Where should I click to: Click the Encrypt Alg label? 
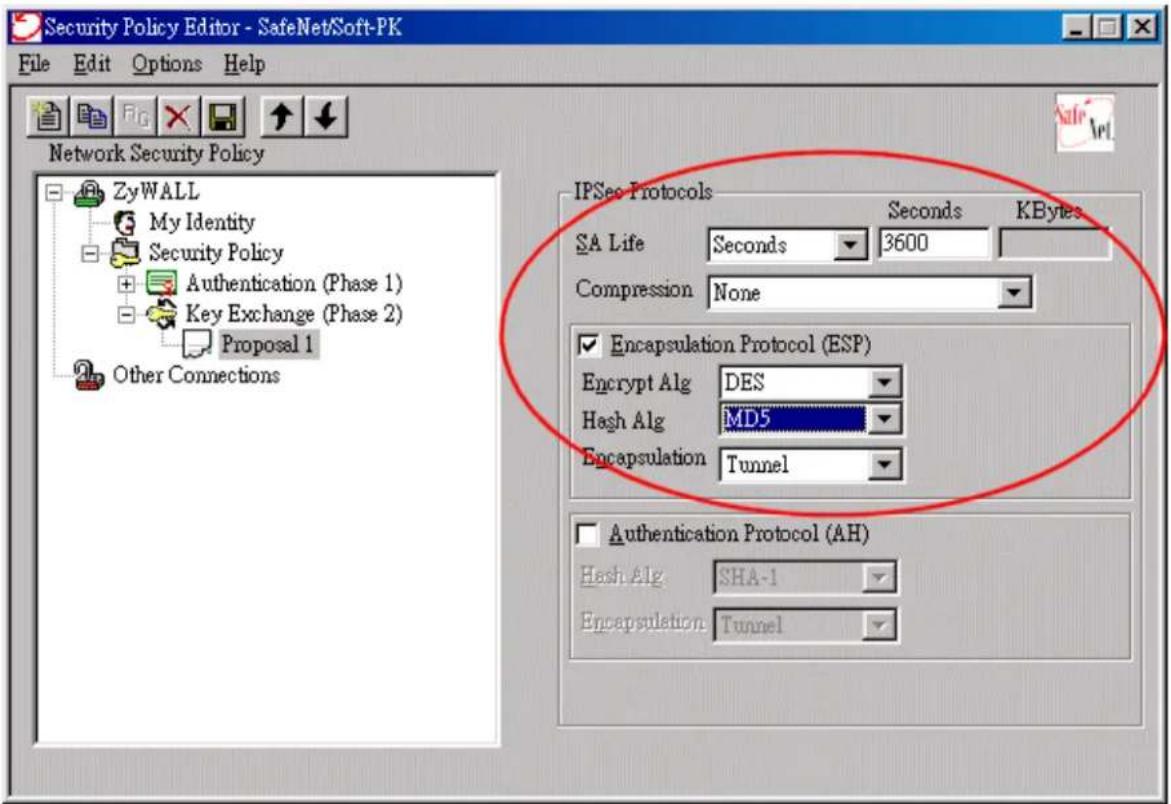(x=637, y=383)
